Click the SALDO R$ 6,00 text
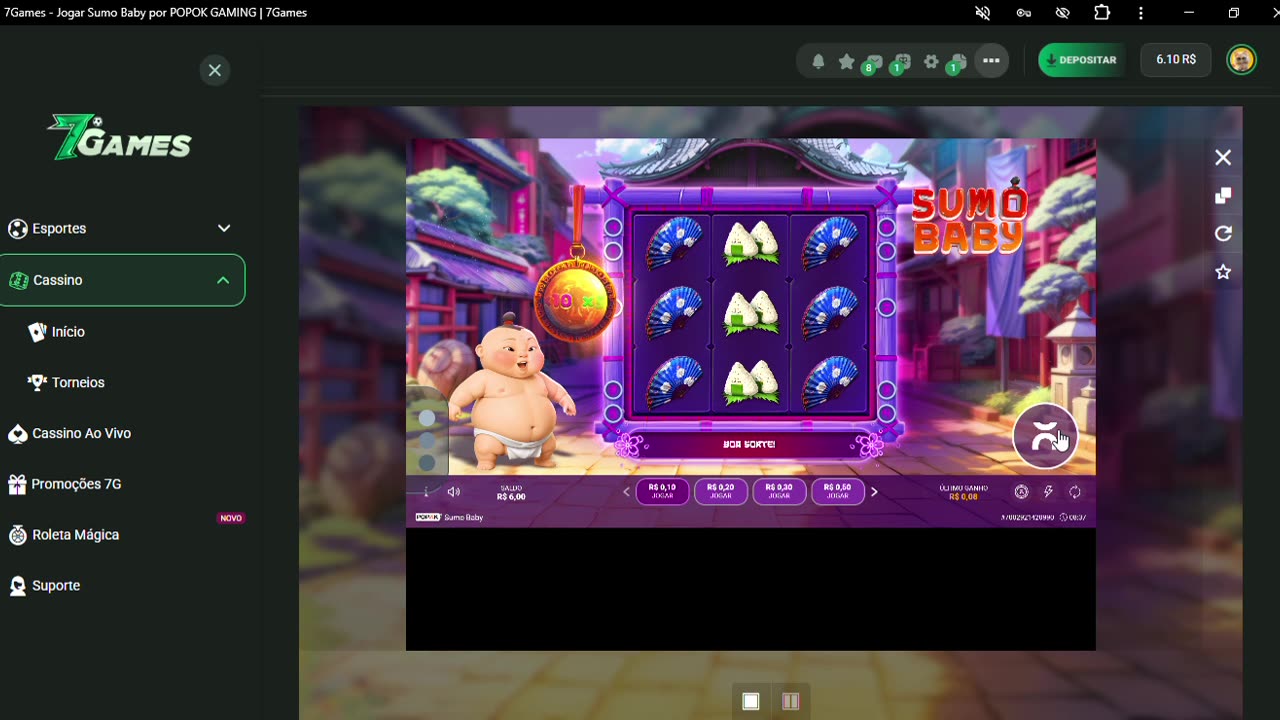This screenshot has height=720, width=1280. click(511, 492)
